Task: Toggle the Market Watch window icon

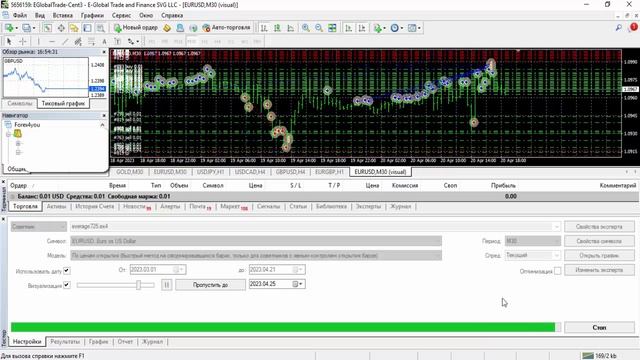Action: point(48,28)
